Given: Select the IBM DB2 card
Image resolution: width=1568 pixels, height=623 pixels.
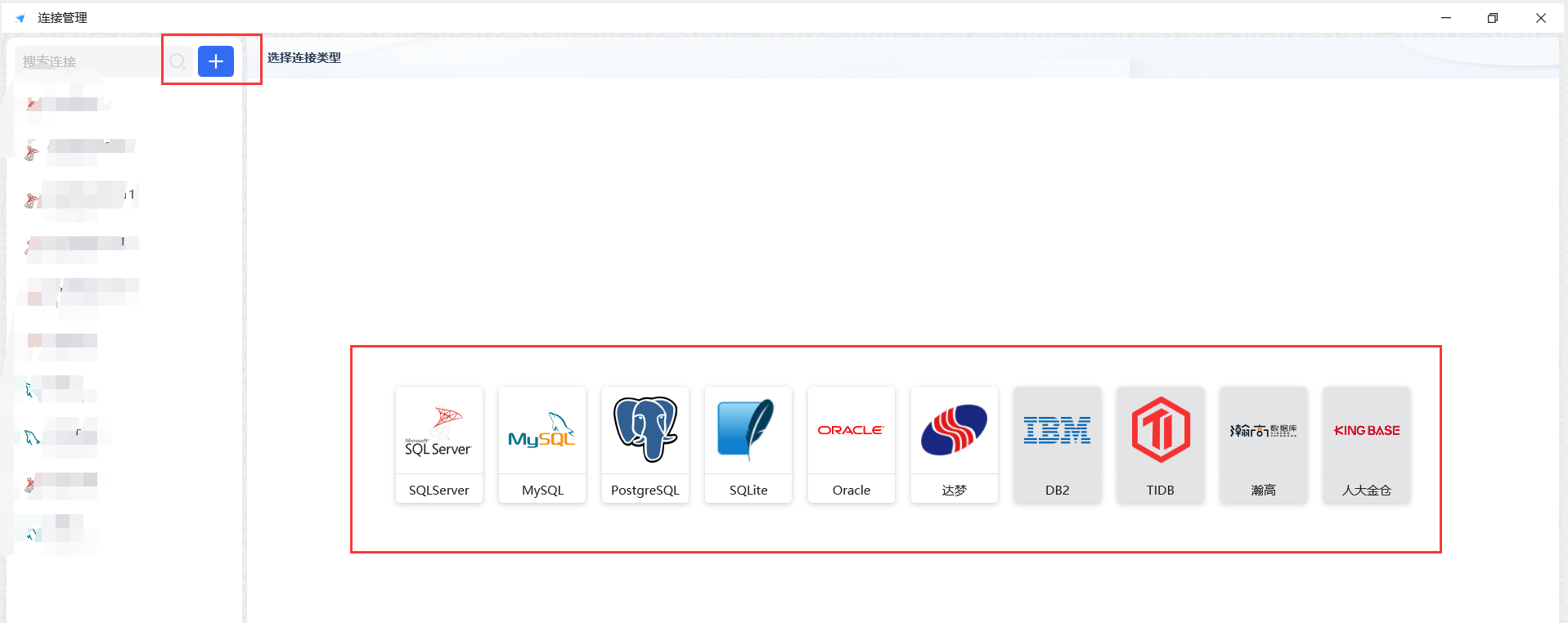Looking at the screenshot, I should tap(1058, 445).
